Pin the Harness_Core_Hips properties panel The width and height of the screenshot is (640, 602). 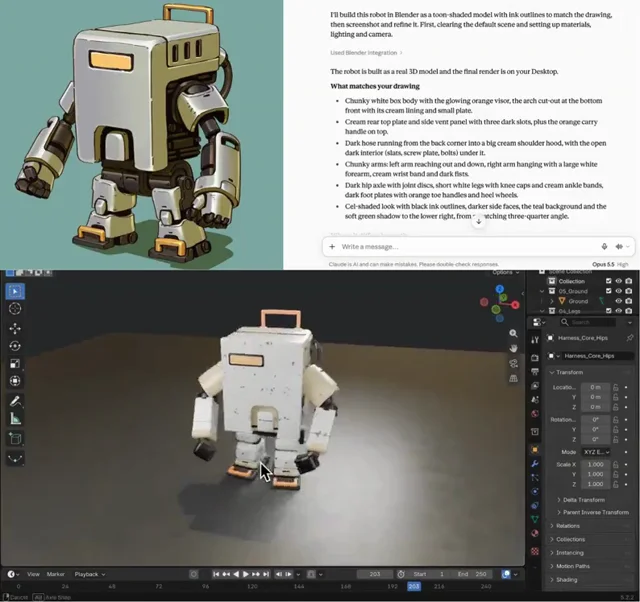630,338
